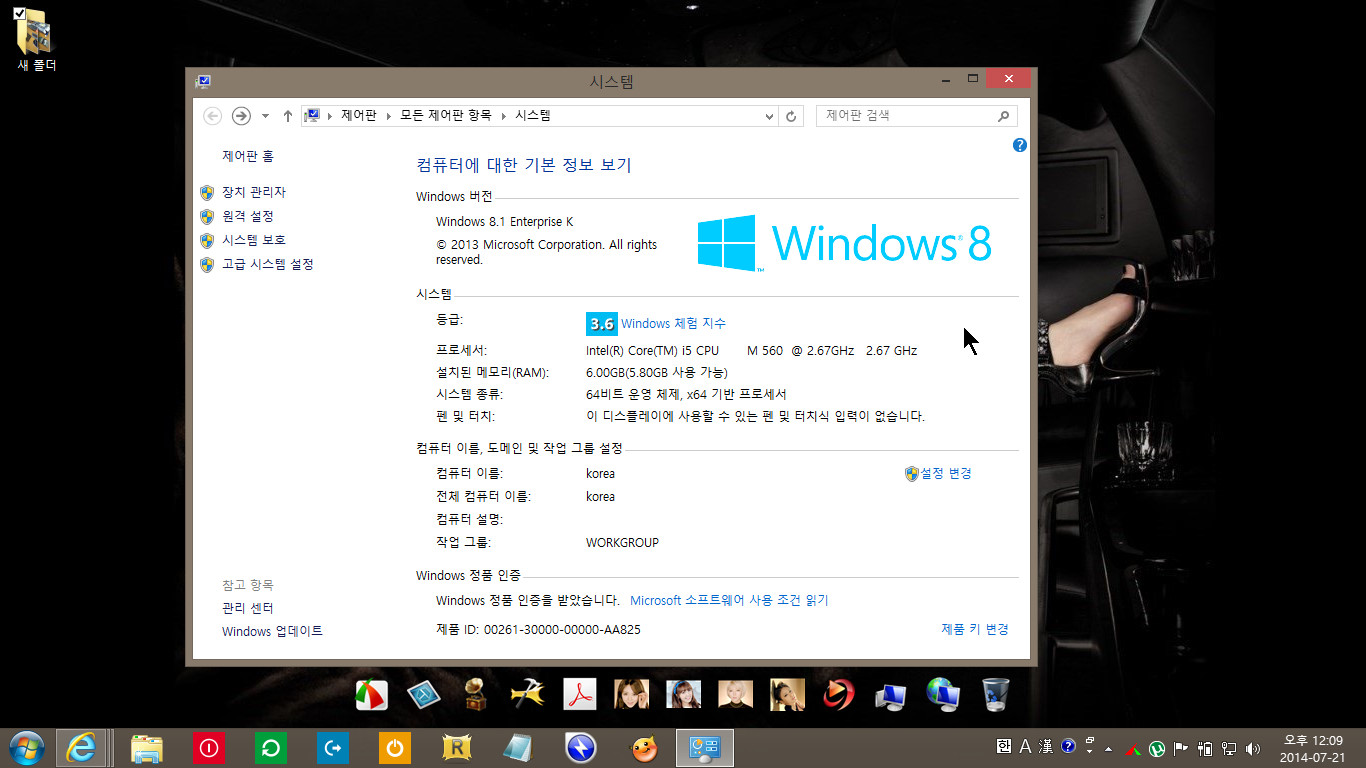Click 제어판 breadcrumb segment

(x=358, y=116)
